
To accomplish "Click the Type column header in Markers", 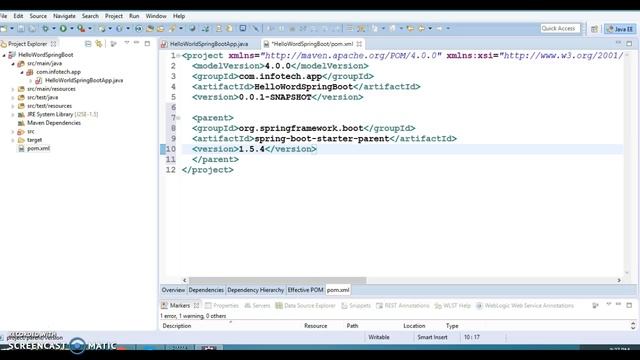I will [452, 326].
